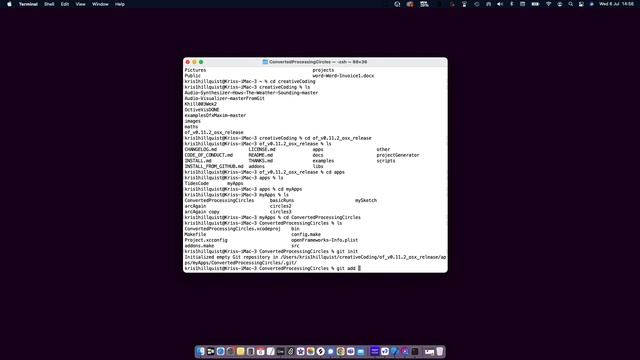Open the Edit menu

click(65, 4)
